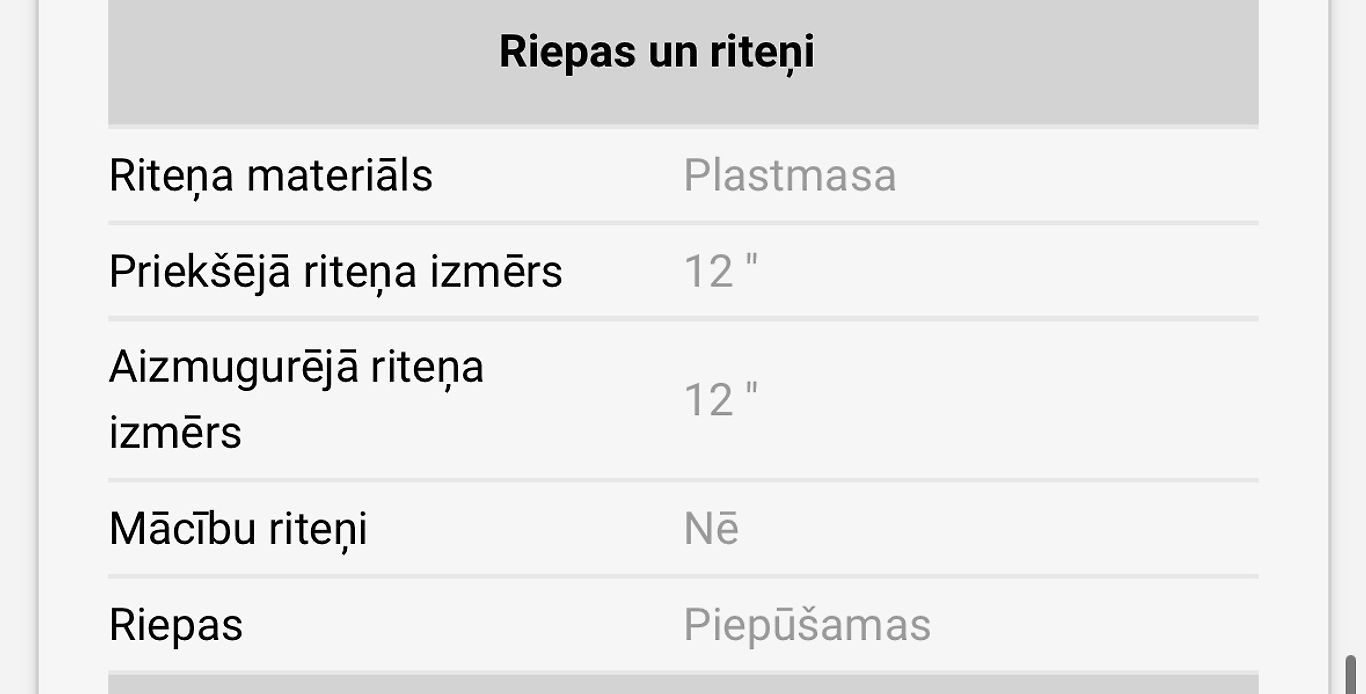Click the Piepūšamas tire value
Viewport: 1366px width, 694px height.
tap(807, 626)
